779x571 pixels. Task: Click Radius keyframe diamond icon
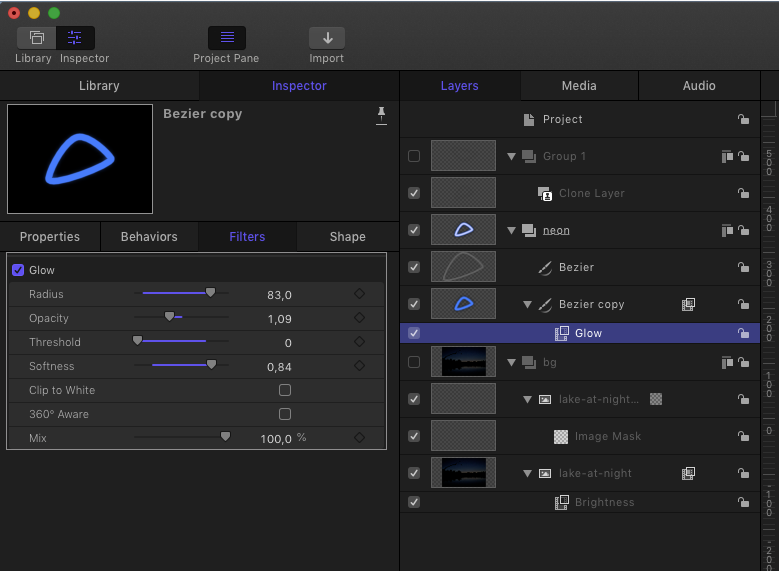pyautogui.click(x=359, y=294)
